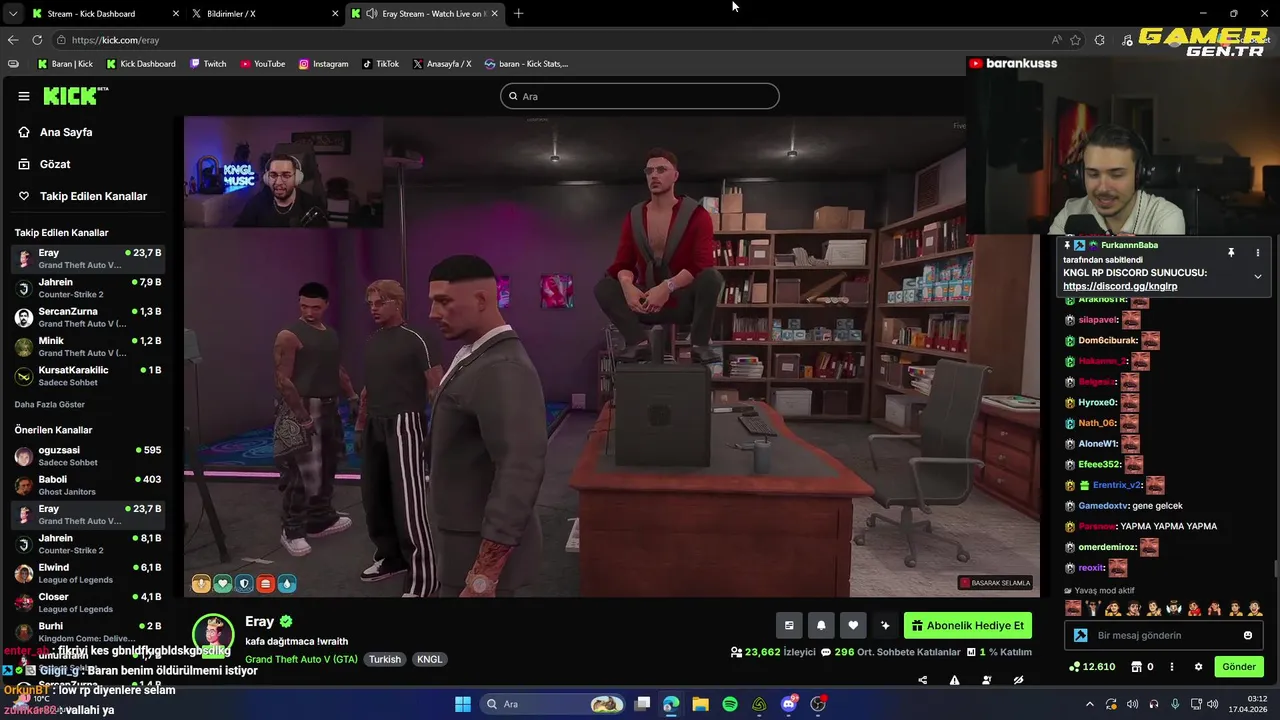Open the YouTube bookmark

coord(262,64)
